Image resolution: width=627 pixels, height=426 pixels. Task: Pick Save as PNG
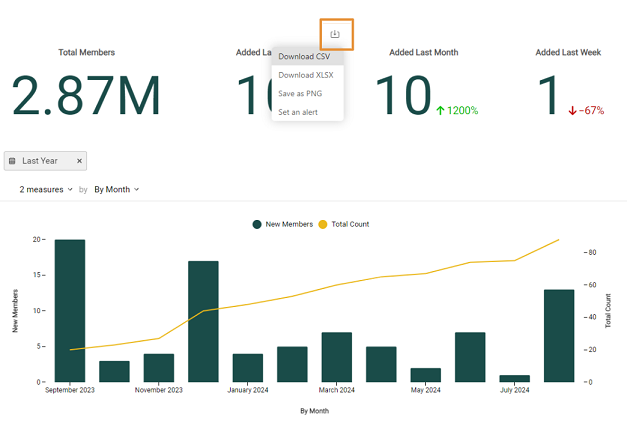[x=300, y=94]
